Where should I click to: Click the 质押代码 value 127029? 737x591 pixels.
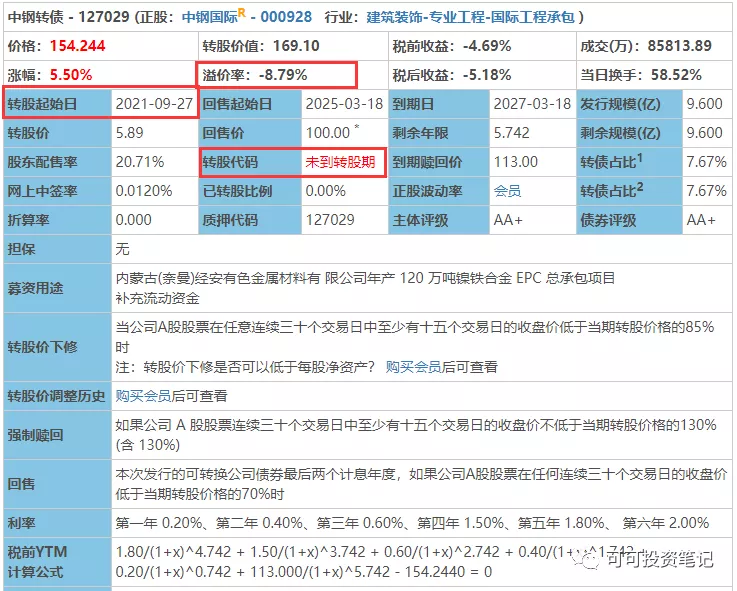click(326, 220)
